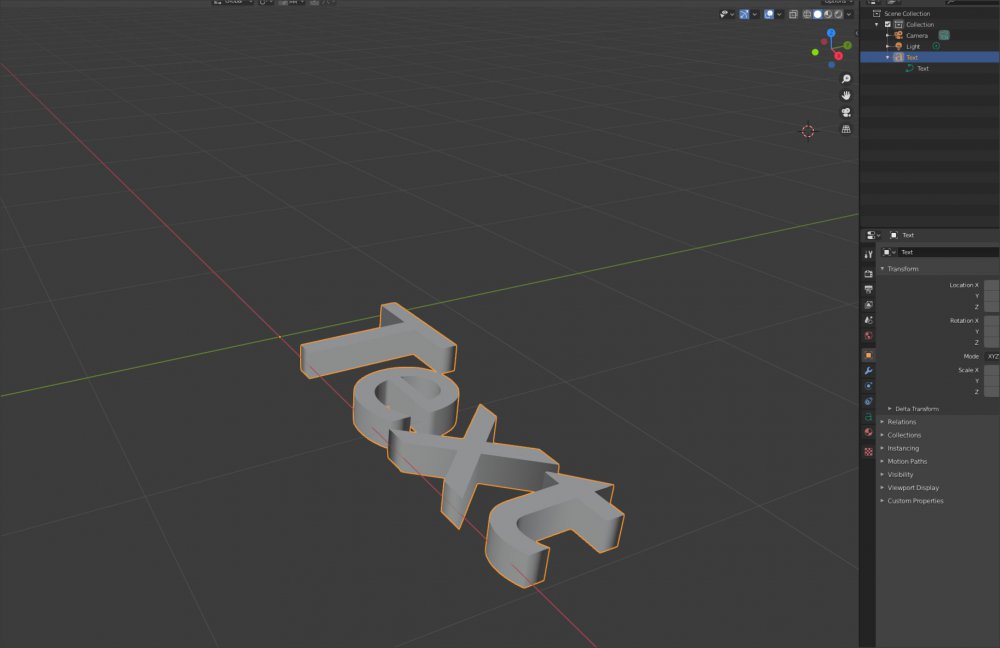Collapse the Text object in outliner

click(x=887, y=57)
